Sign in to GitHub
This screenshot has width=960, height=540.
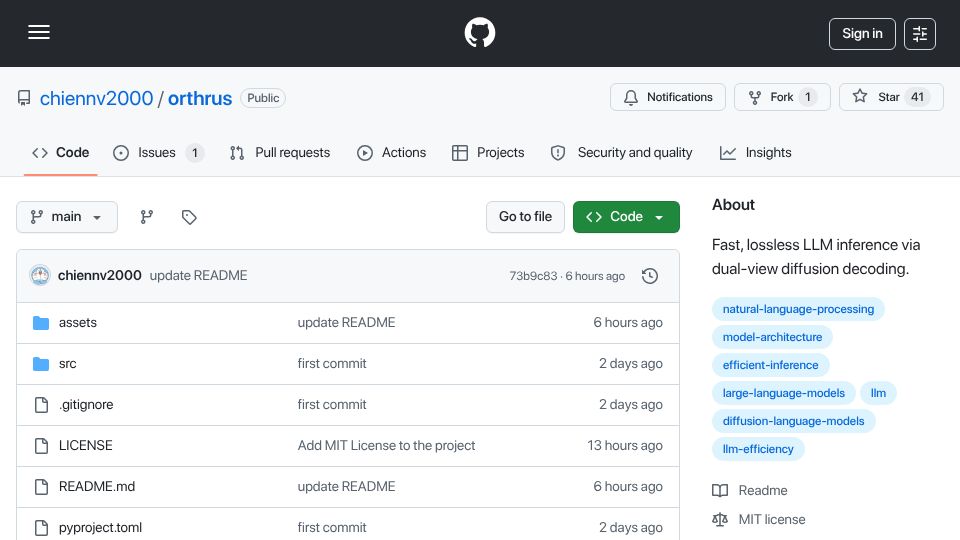[x=862, y=34]
